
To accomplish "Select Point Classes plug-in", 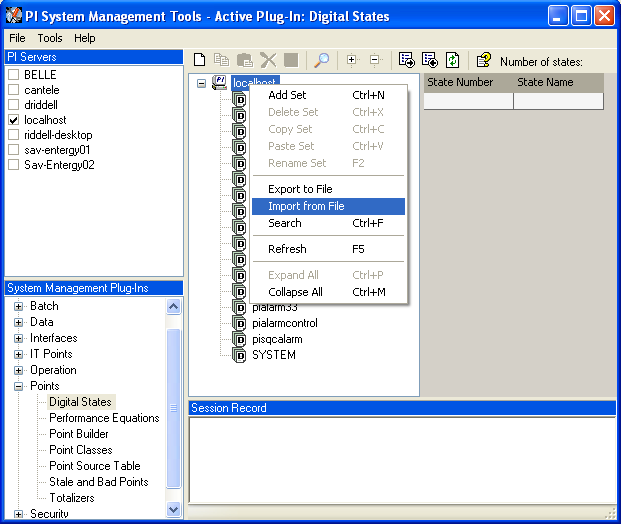I will coord(81,450).
